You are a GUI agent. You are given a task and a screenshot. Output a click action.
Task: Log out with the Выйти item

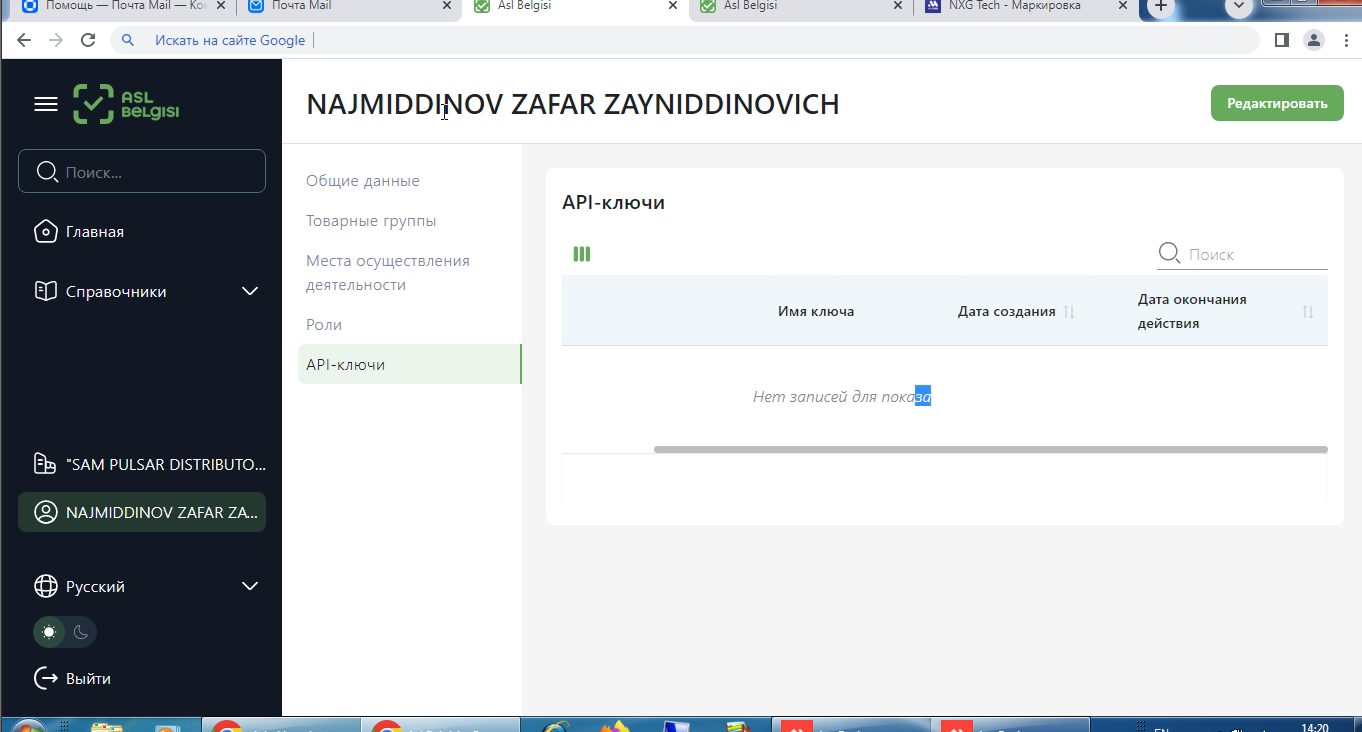point(73,678)
